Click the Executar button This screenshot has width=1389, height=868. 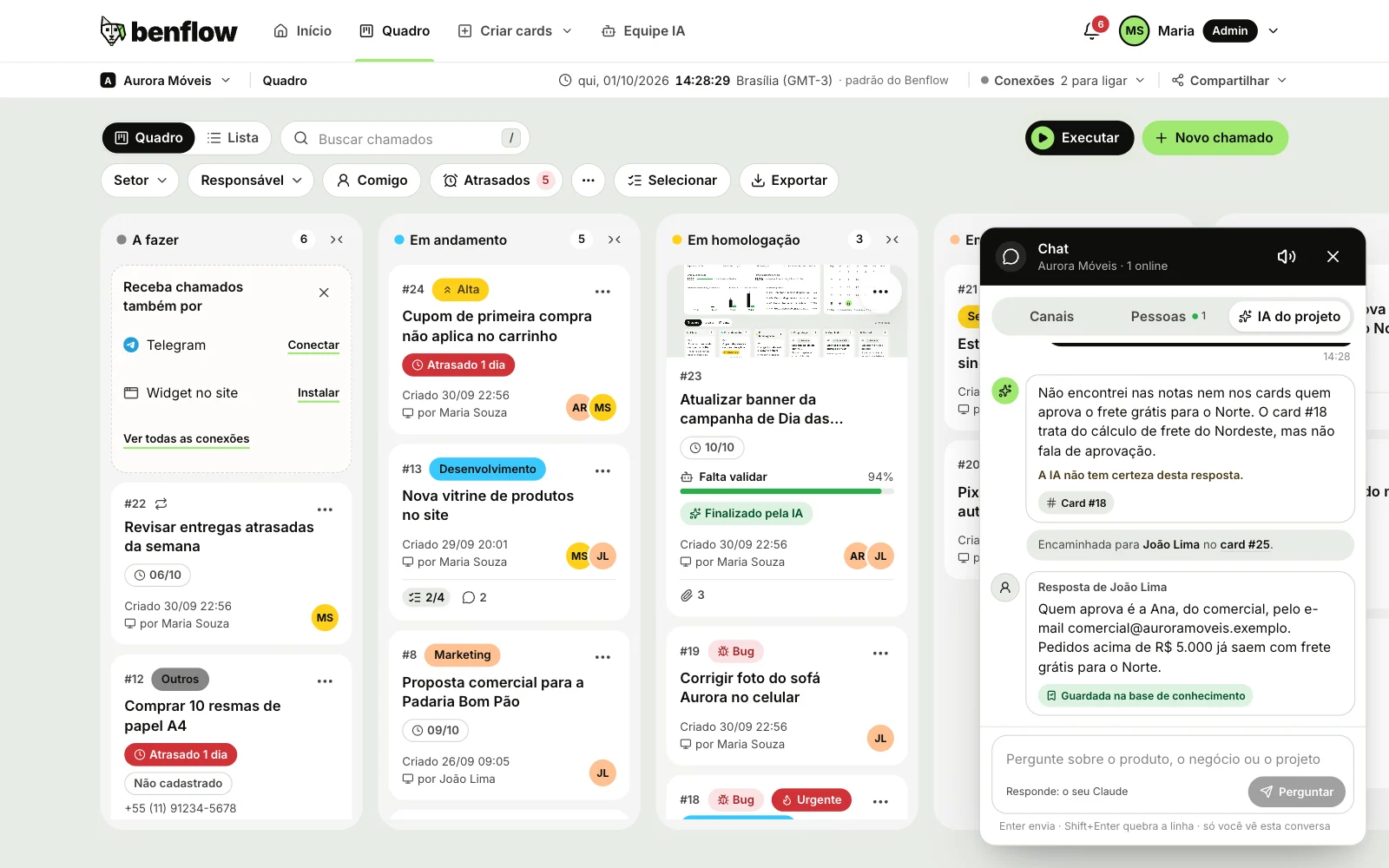[x=1079, y=138]
